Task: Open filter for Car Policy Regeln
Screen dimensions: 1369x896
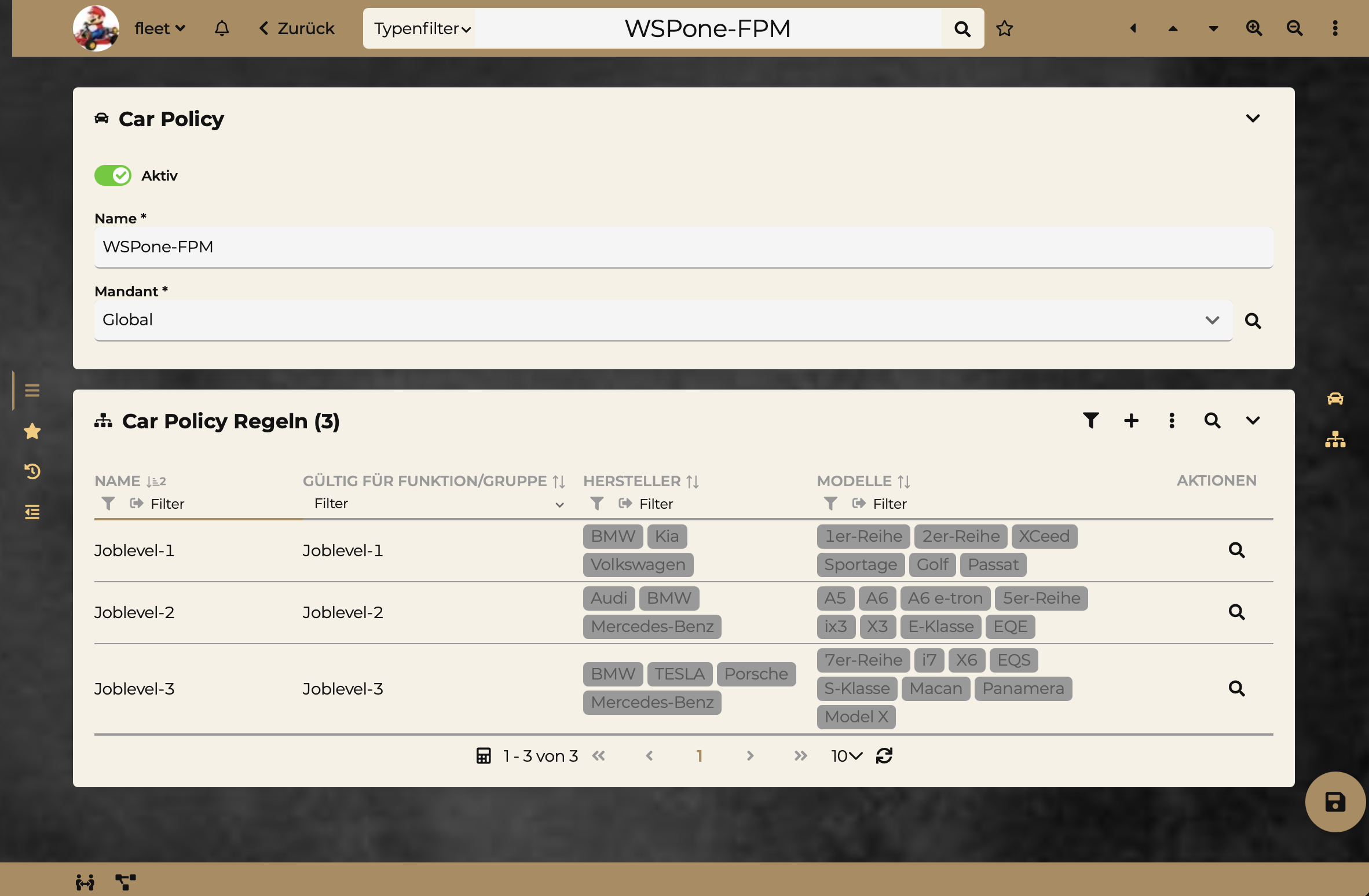Action: (1090, 421)
